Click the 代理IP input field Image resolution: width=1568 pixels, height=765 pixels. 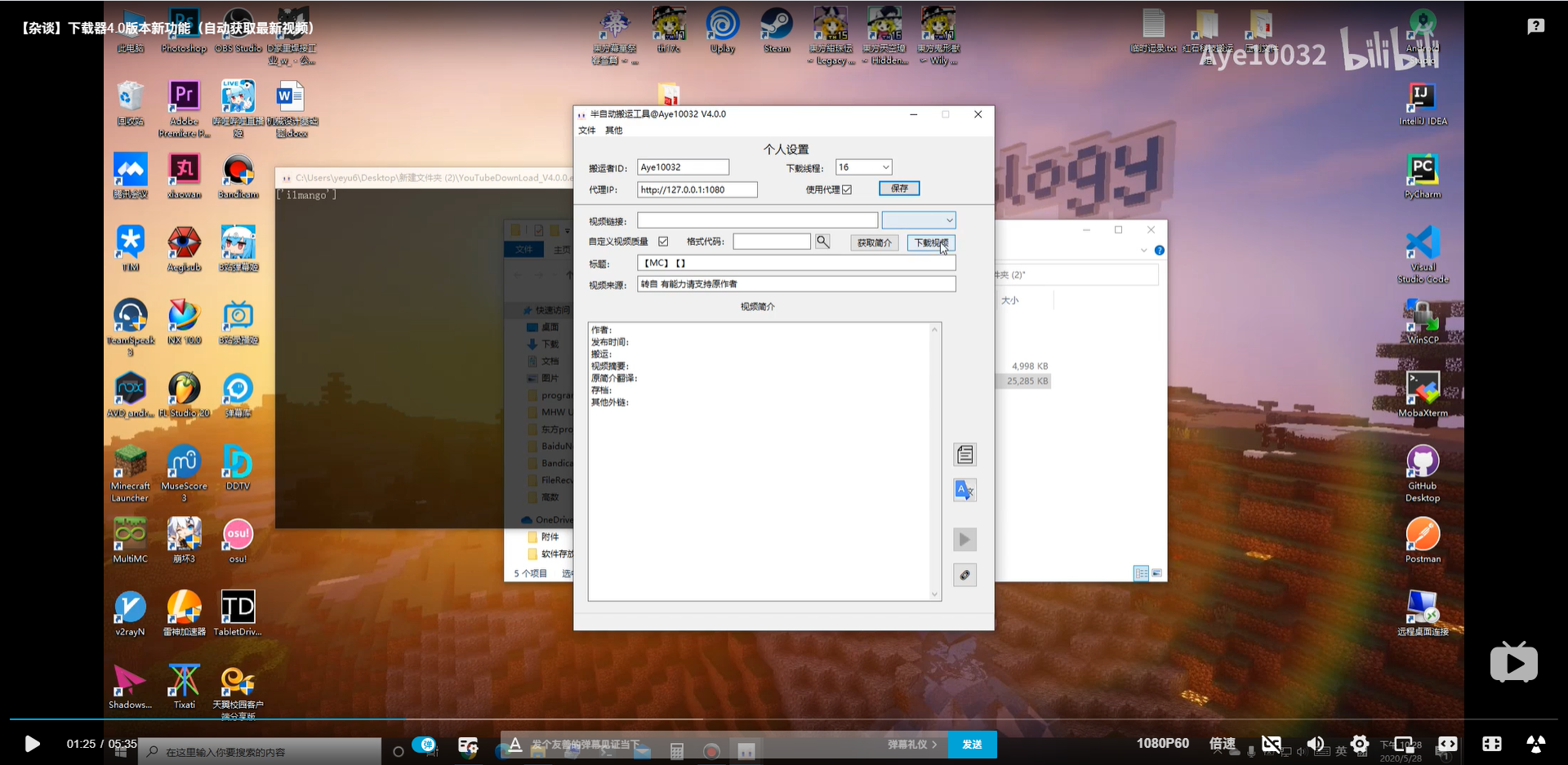(x=697, y=189)
